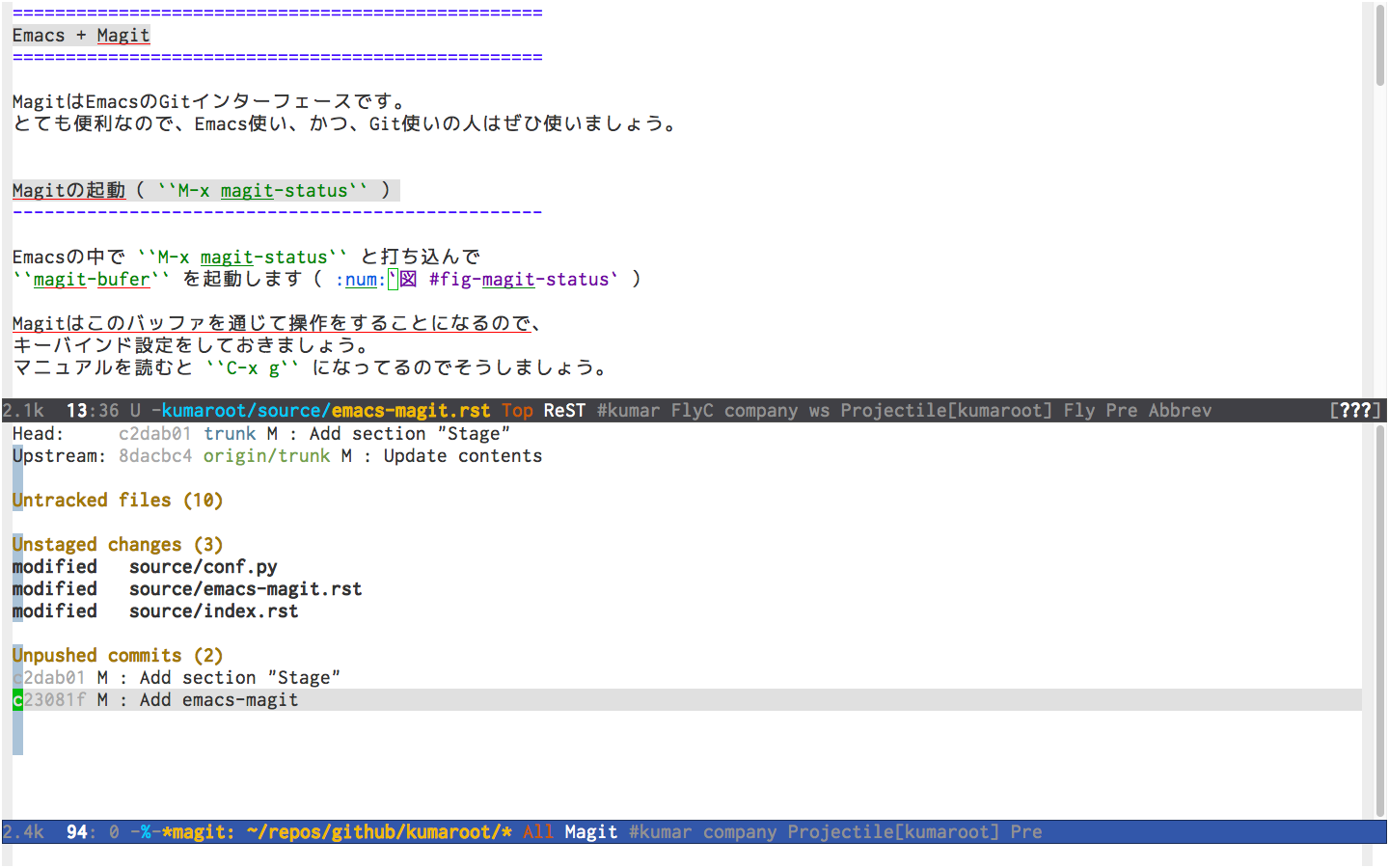
Task: Click the Update contents upstream message
Action: pos(463,456)
